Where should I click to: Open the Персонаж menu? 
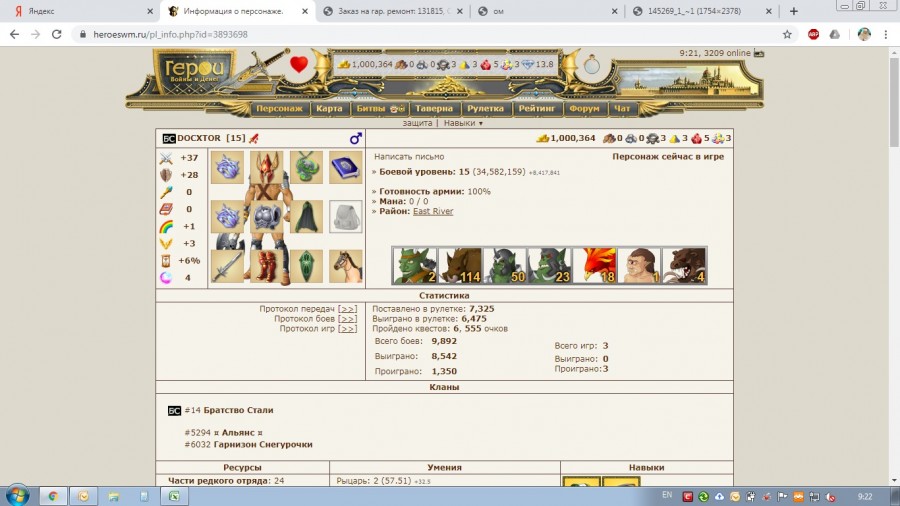pyautogui.click(x=279, y=108)
